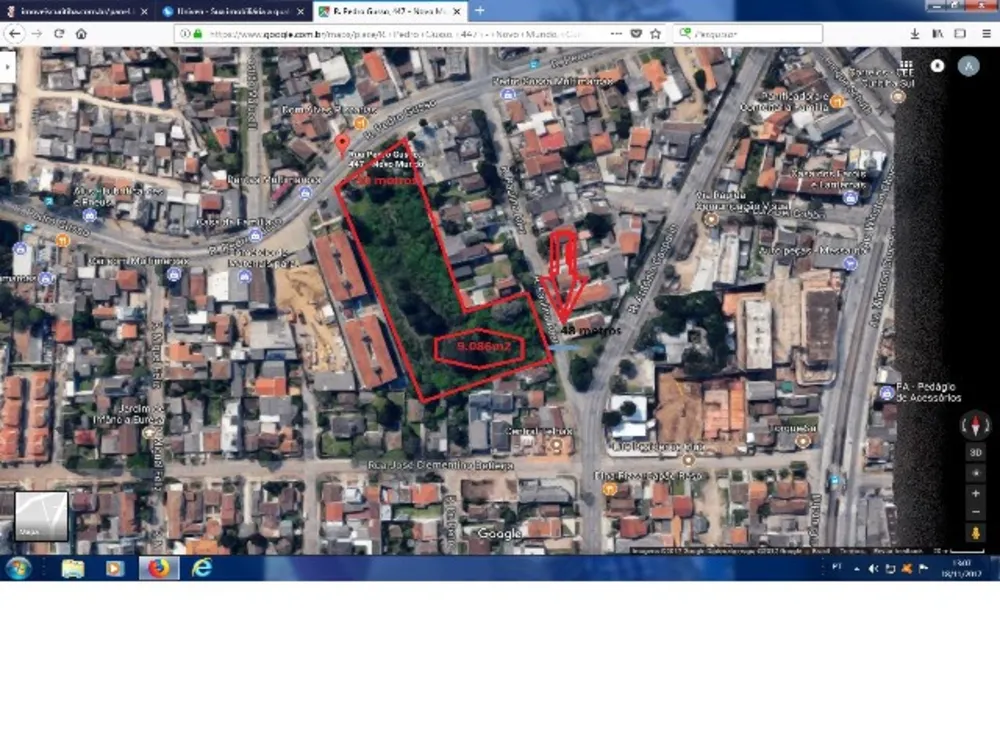Open the Firefox downloads arrow
The height and width of the screenshot is (750, 1000).
point(915,34)
